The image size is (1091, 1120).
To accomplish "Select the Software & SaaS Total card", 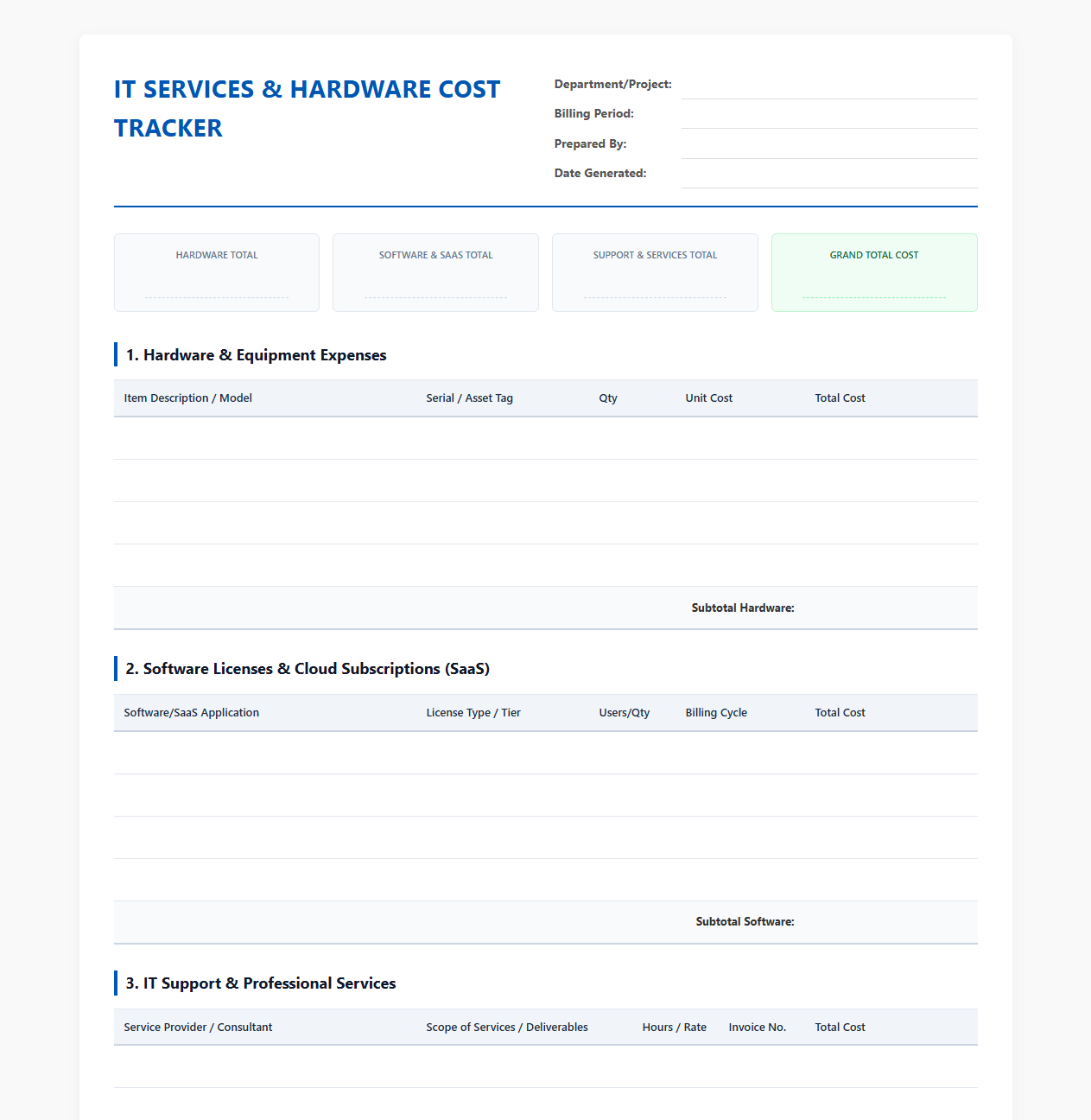I will click(435, 272).
